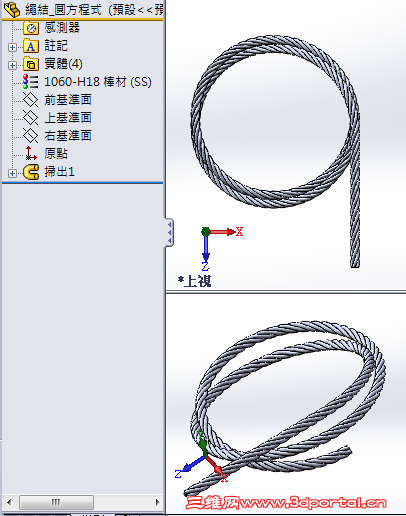The width and height of the screenshot is (406, 516).
Task: Select the 右基準面 right plane
Action: (x=68, y=136)
